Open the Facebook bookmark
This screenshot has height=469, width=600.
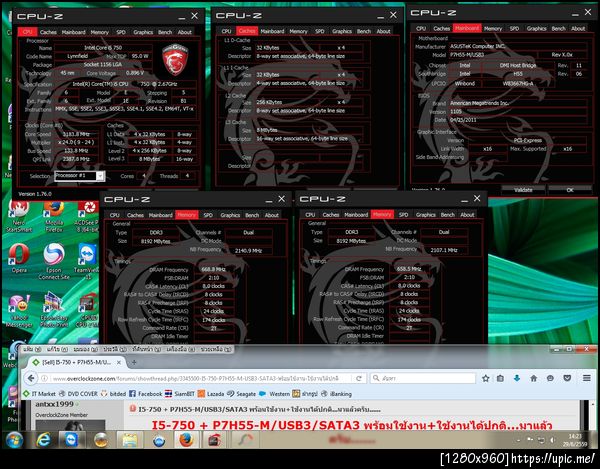[x=145, y=394]
